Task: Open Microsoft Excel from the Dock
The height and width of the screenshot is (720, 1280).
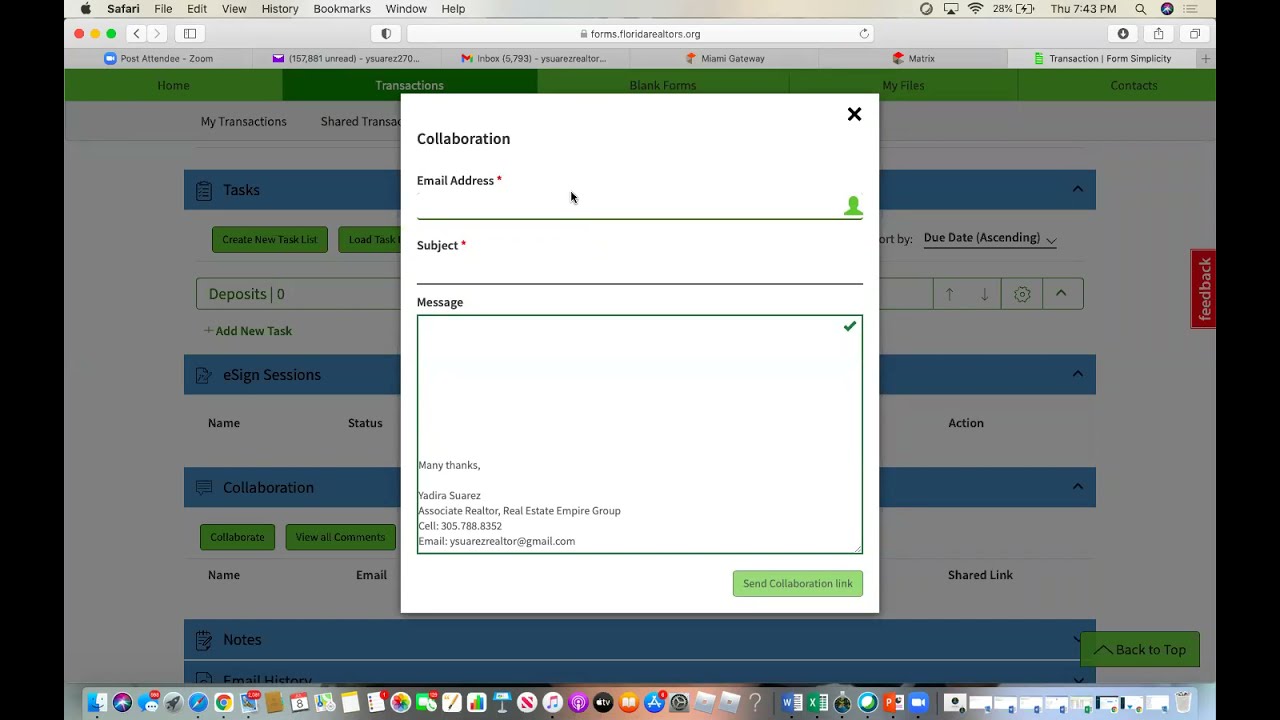Action: coord(817,703)
